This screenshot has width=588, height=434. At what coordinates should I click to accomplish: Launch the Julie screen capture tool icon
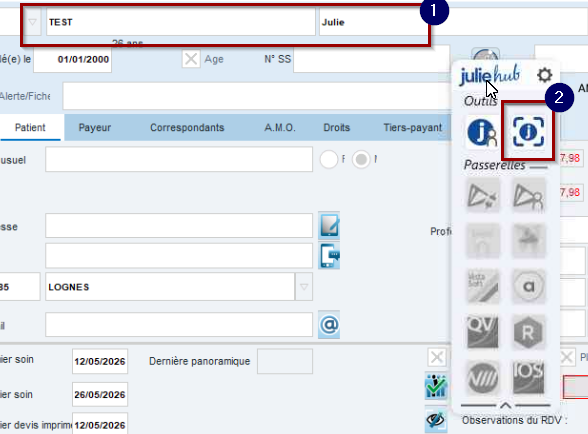tap(528, 131)
